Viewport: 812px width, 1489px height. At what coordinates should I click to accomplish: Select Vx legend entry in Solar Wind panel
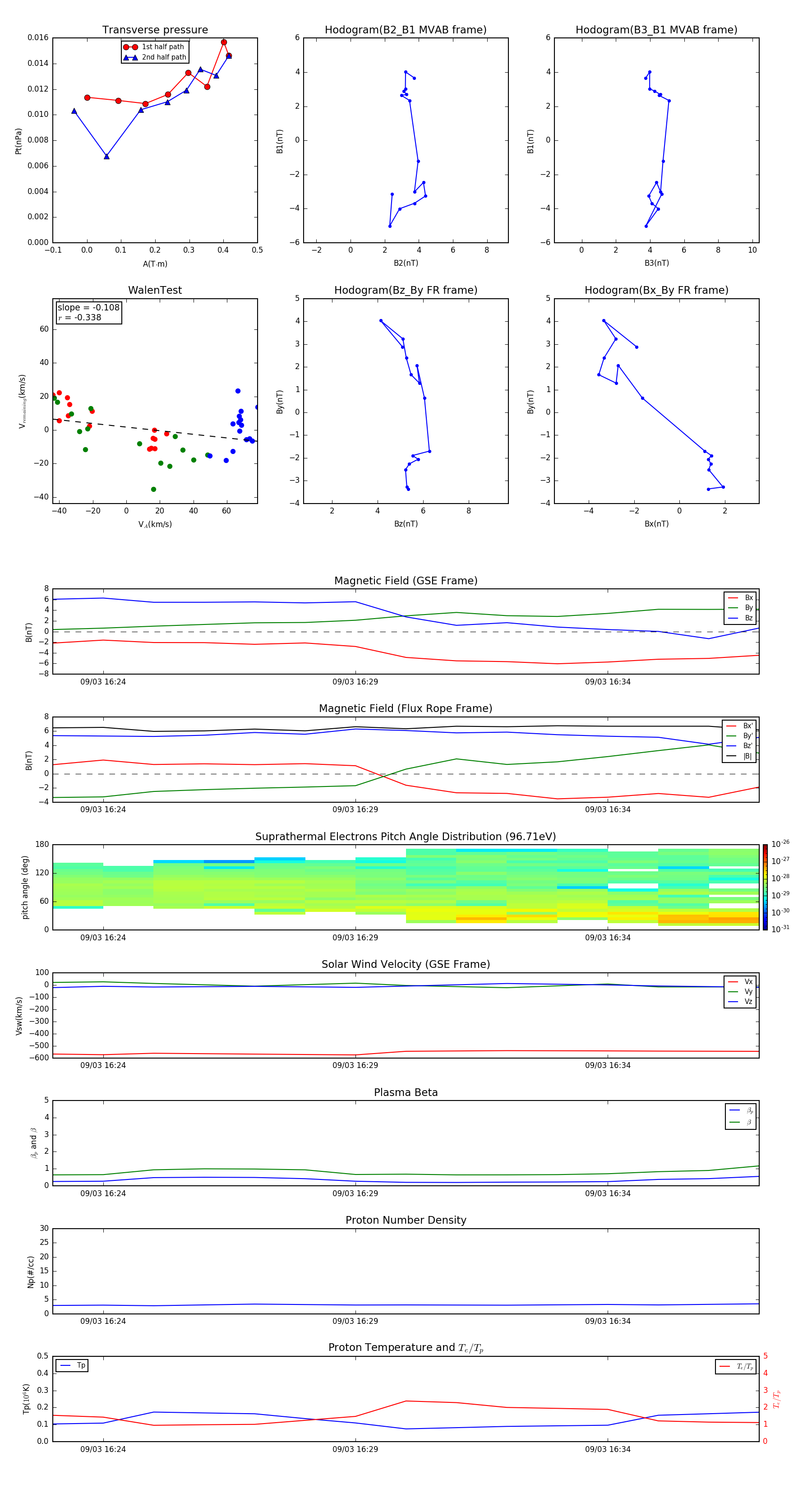click(x=741, y=981)
